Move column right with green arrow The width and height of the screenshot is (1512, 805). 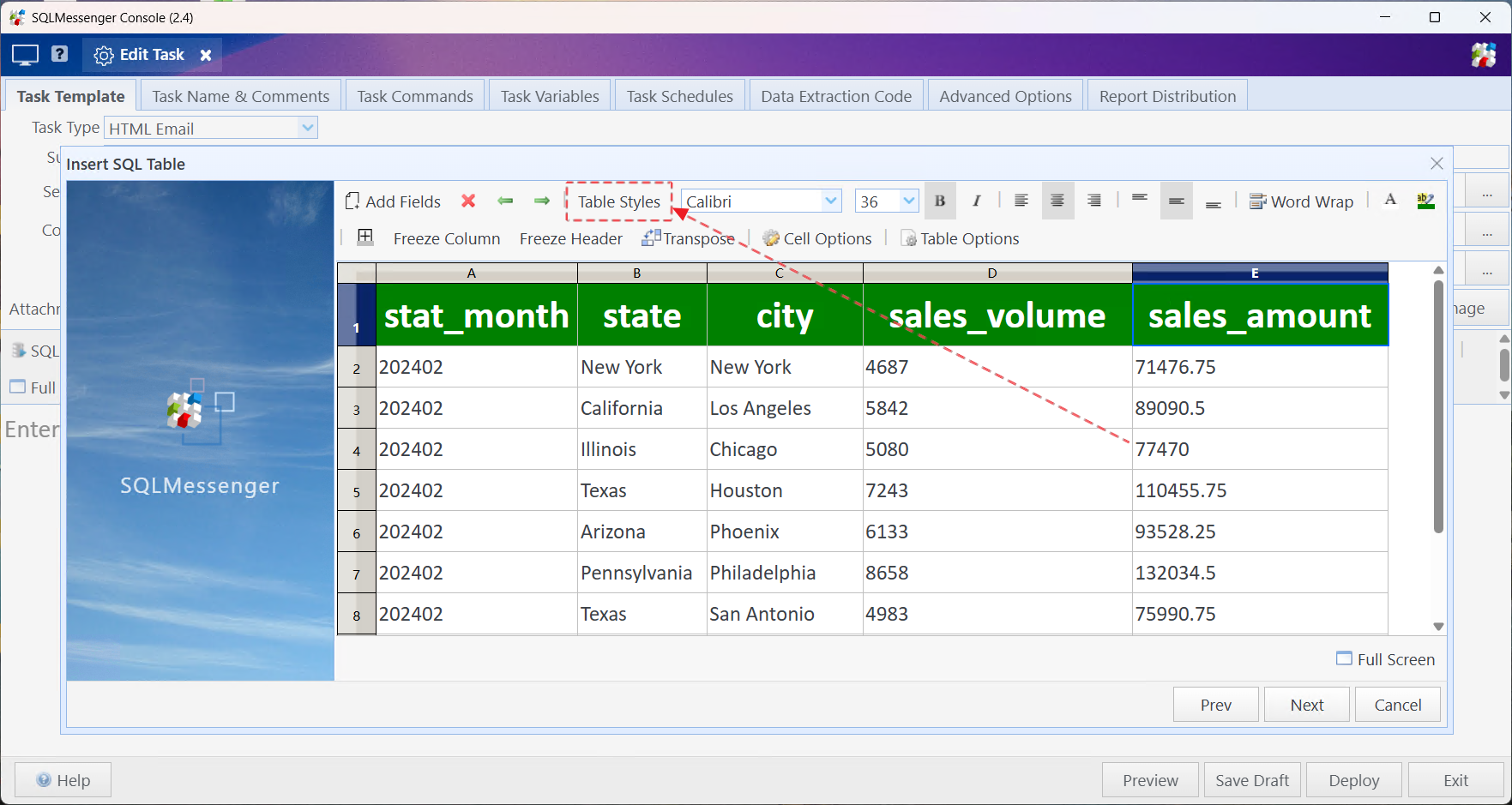tap(542, 201)
